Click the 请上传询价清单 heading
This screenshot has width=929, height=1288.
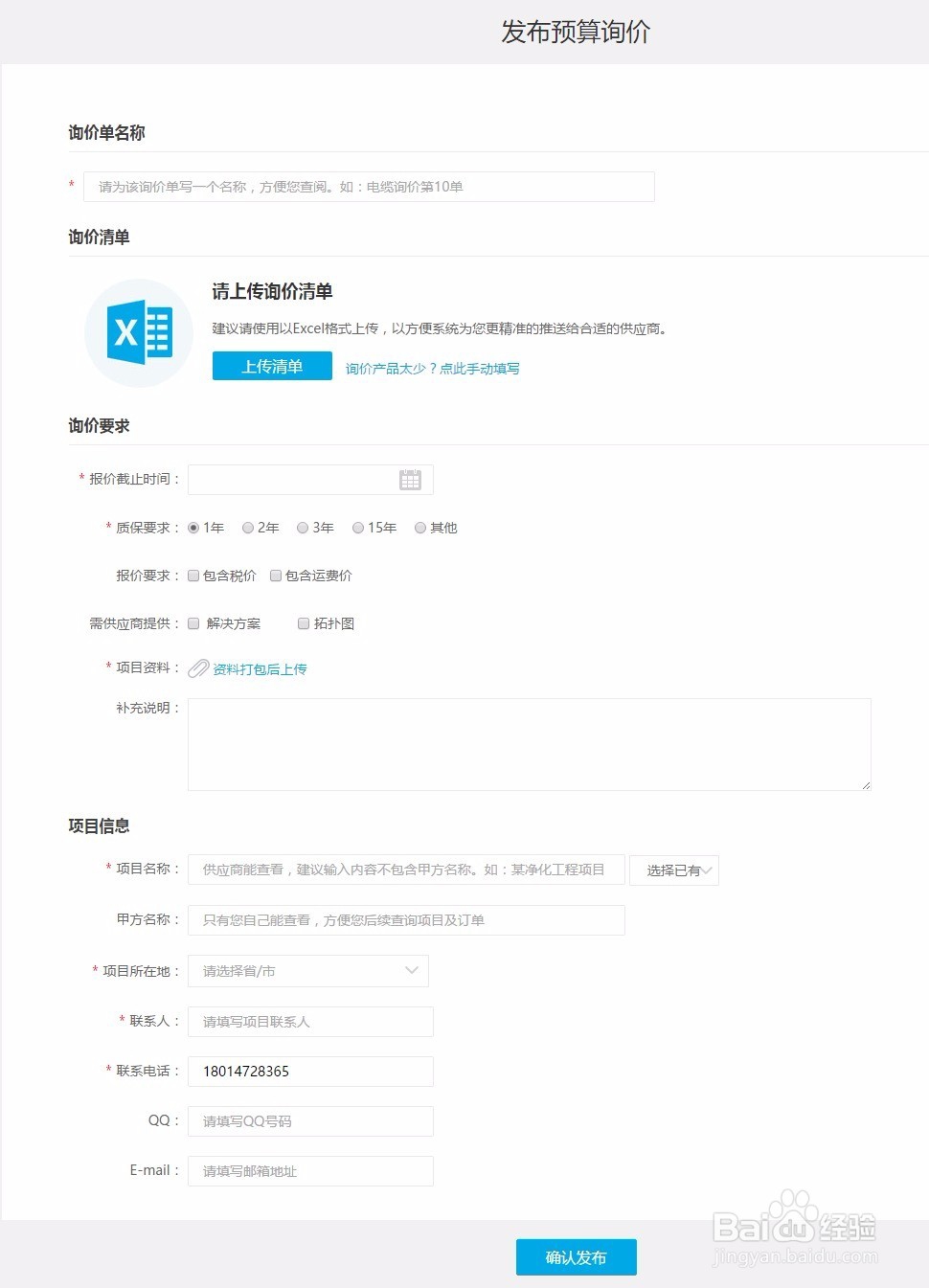pyautogui.click(x=272, y=292)
